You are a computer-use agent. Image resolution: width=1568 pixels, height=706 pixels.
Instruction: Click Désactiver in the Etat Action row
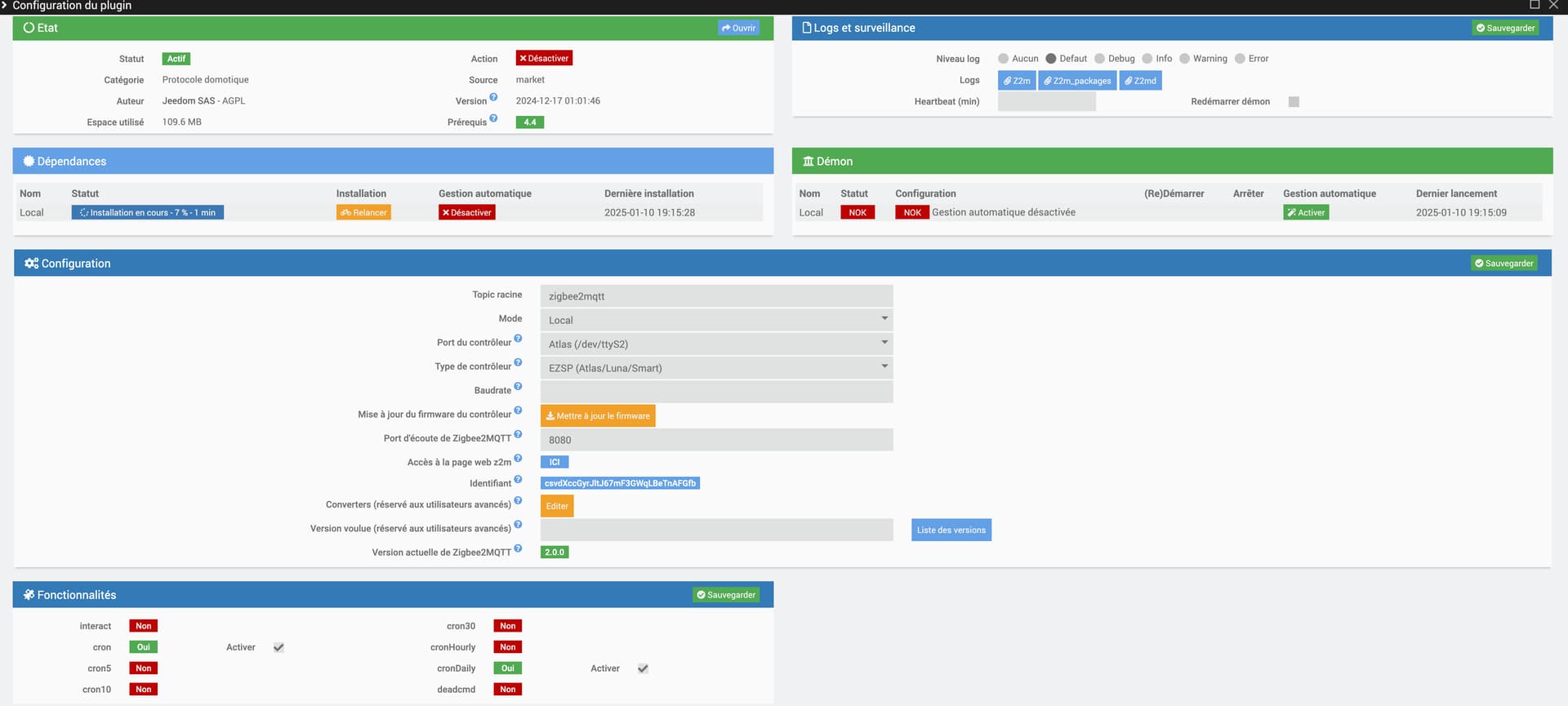tap(544, 58)
